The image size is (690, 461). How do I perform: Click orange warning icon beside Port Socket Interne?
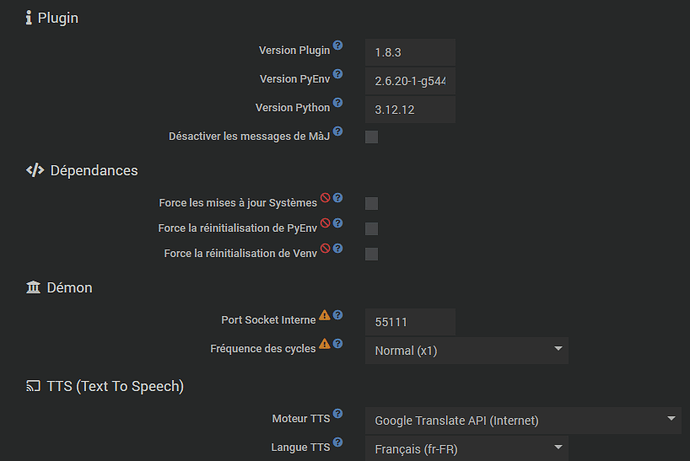coord(324,316)
